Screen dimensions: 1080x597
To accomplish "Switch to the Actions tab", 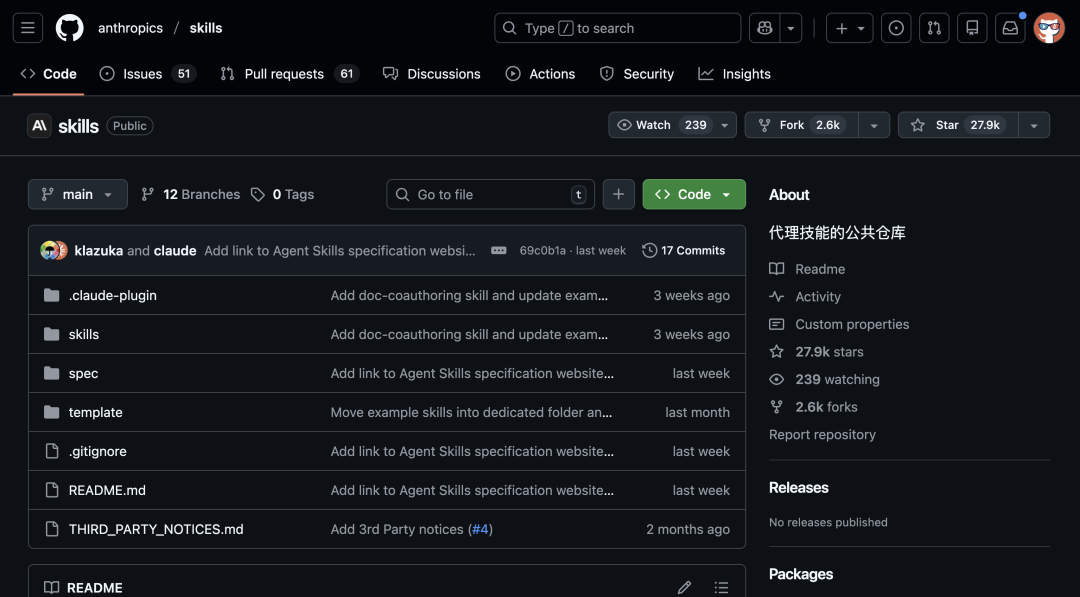I will pyautogui.click(x=541, y=74).
